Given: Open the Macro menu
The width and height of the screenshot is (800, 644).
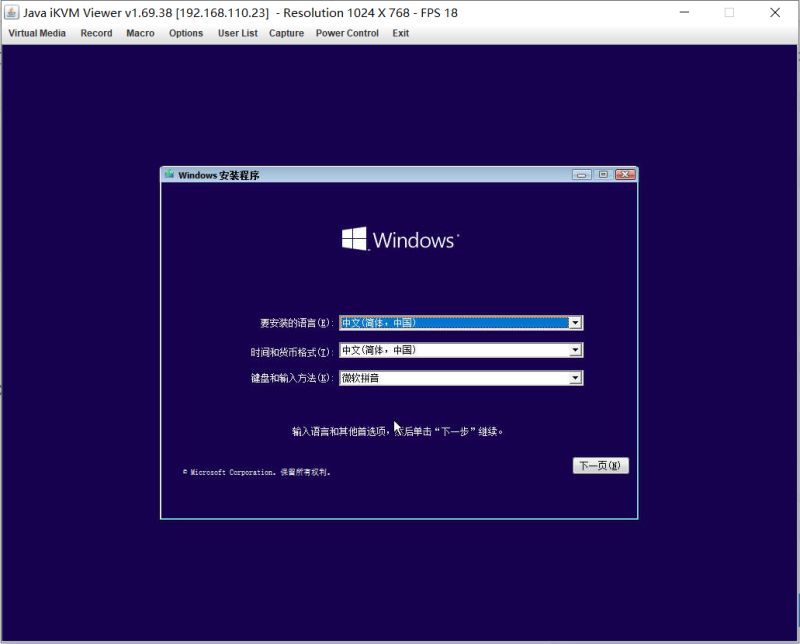Looking at the screenshot, I should (140, 33).
